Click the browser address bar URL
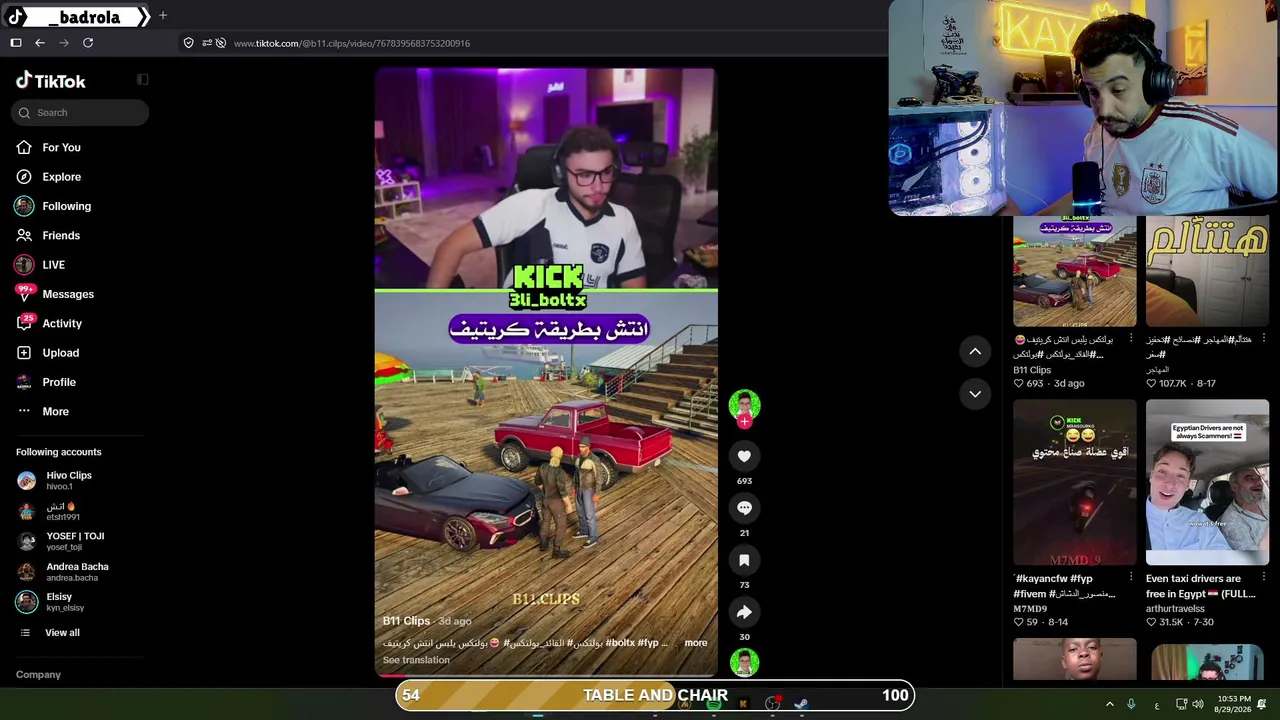Image resolution: width=1280 pixels, height=720 pixels. click(352, 43)
